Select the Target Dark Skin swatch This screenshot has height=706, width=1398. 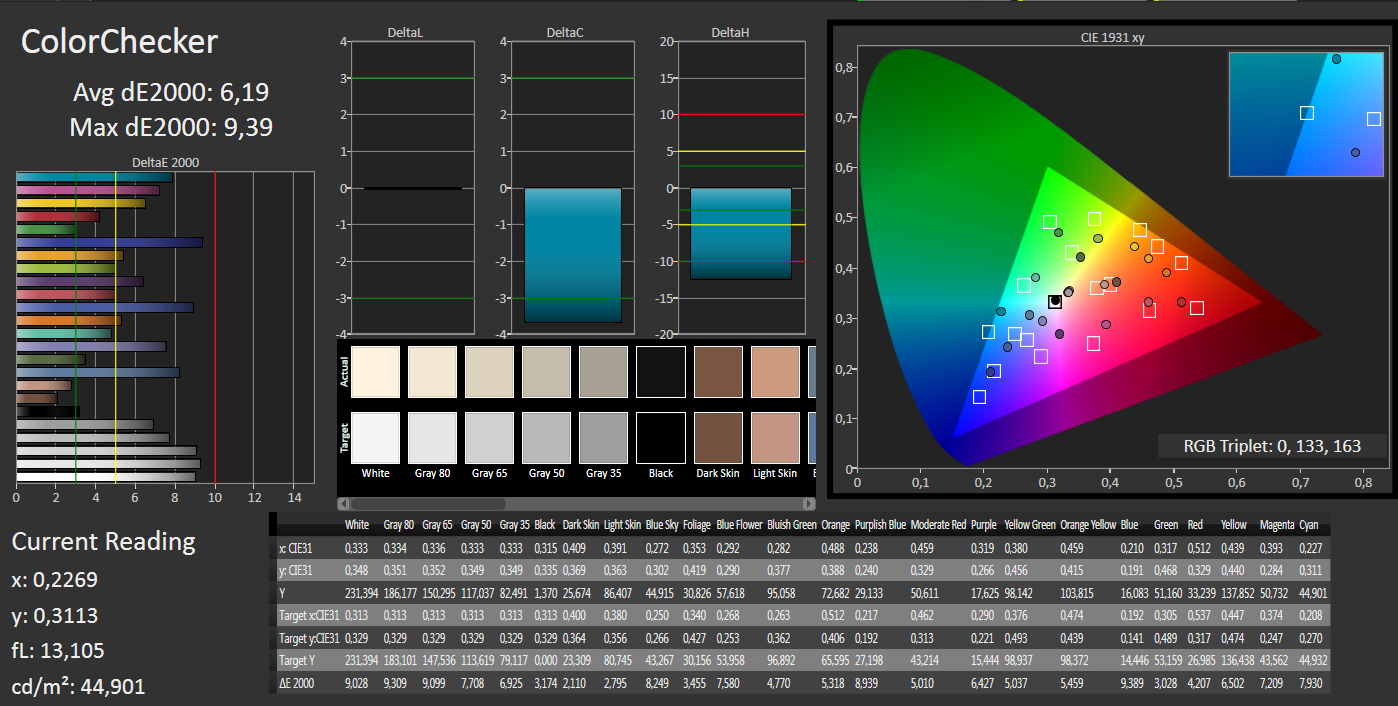click(x=718, y=437)
